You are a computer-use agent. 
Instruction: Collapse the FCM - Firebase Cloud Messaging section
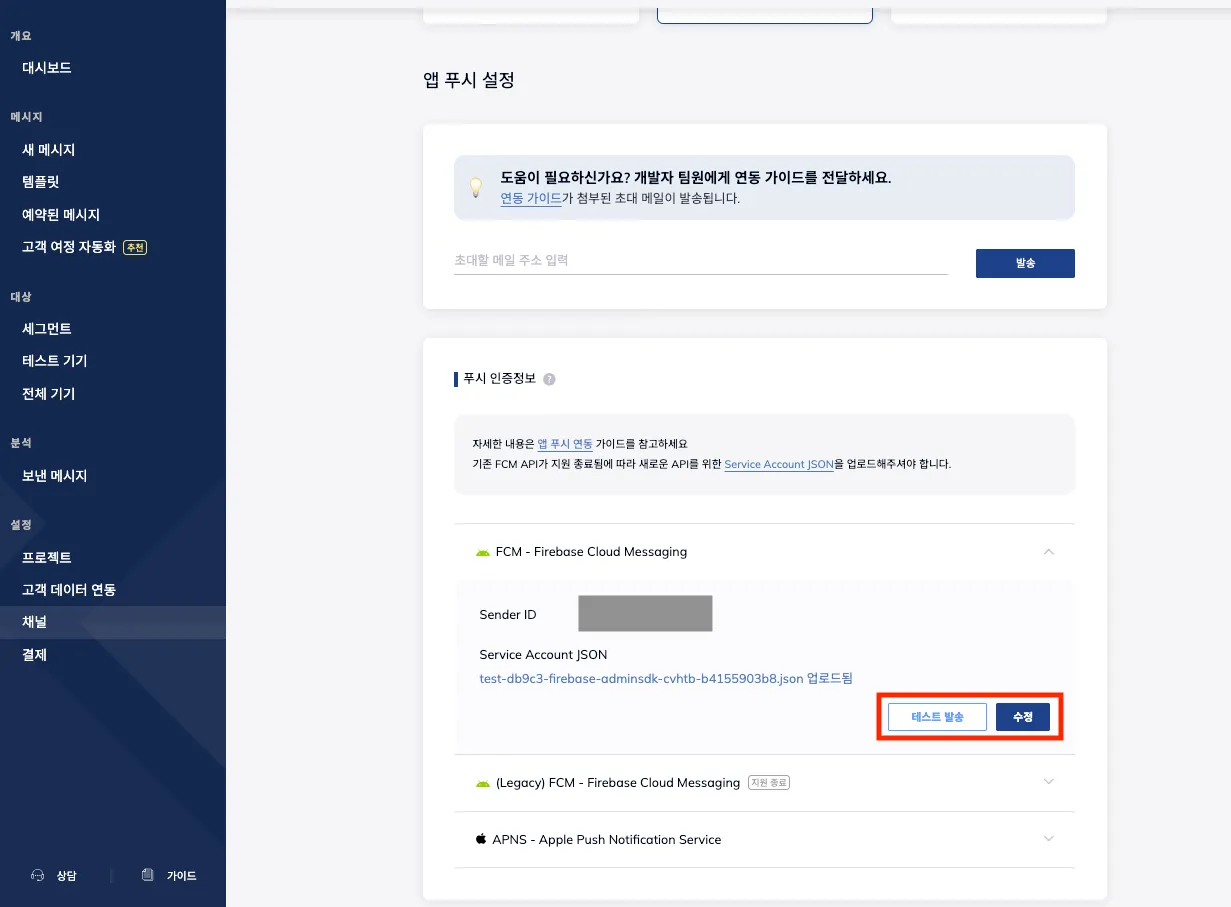(x=1048, y=551)
